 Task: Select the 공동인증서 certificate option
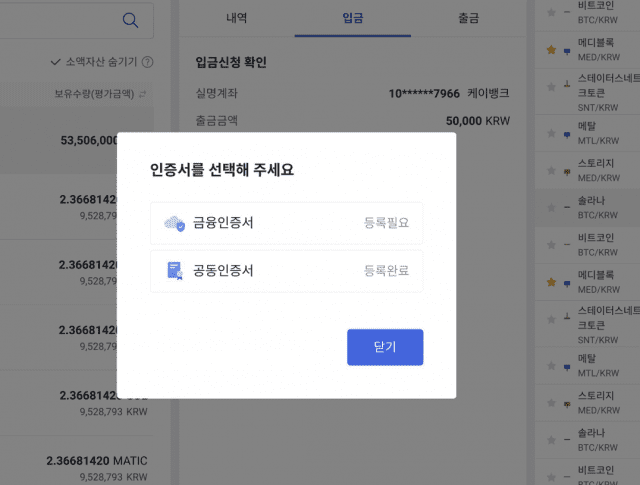click(287, 271)
